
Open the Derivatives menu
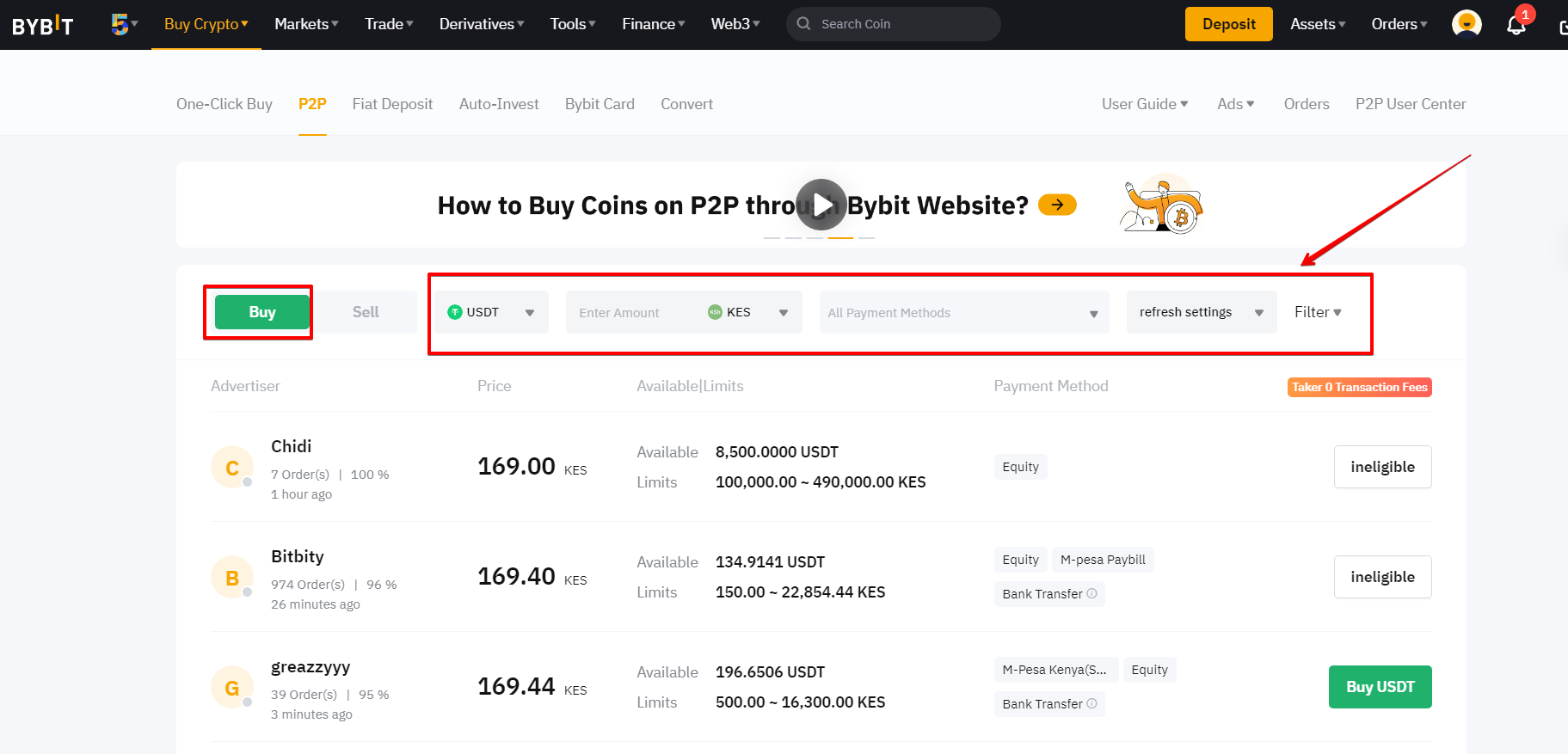pos(482,24)
